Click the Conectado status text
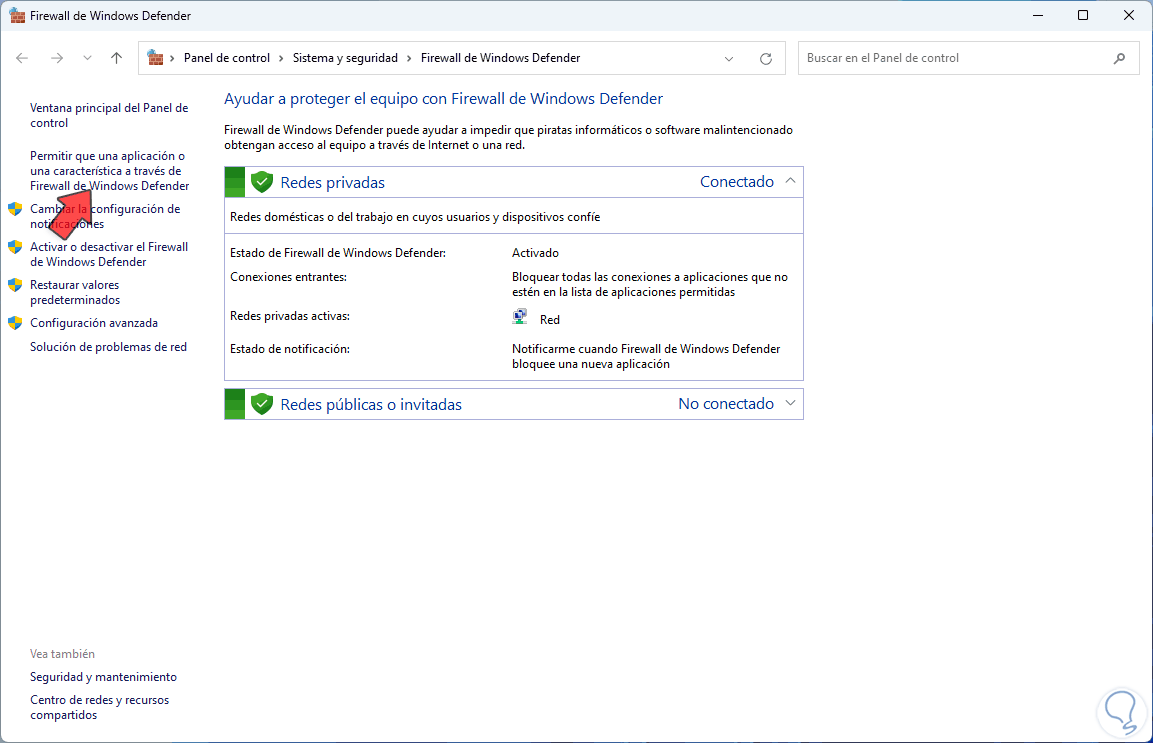1153x743 pixels. (737, 182)
